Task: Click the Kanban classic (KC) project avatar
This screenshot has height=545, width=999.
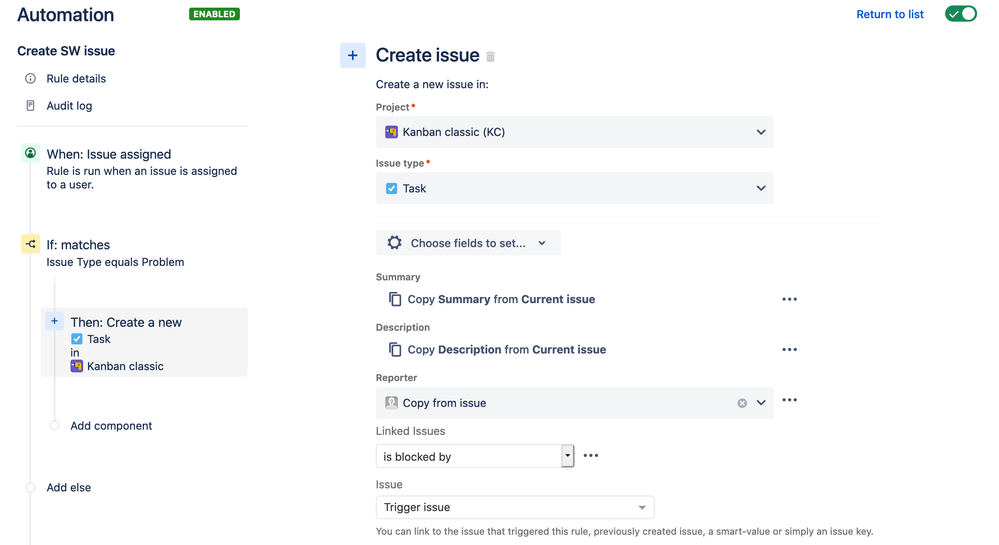Action: 391,132
